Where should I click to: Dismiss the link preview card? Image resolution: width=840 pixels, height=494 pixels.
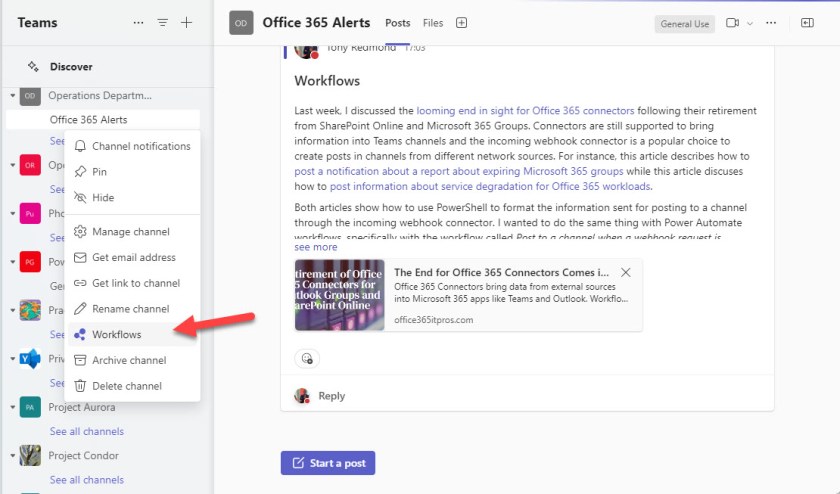click(x=625, y=272)
